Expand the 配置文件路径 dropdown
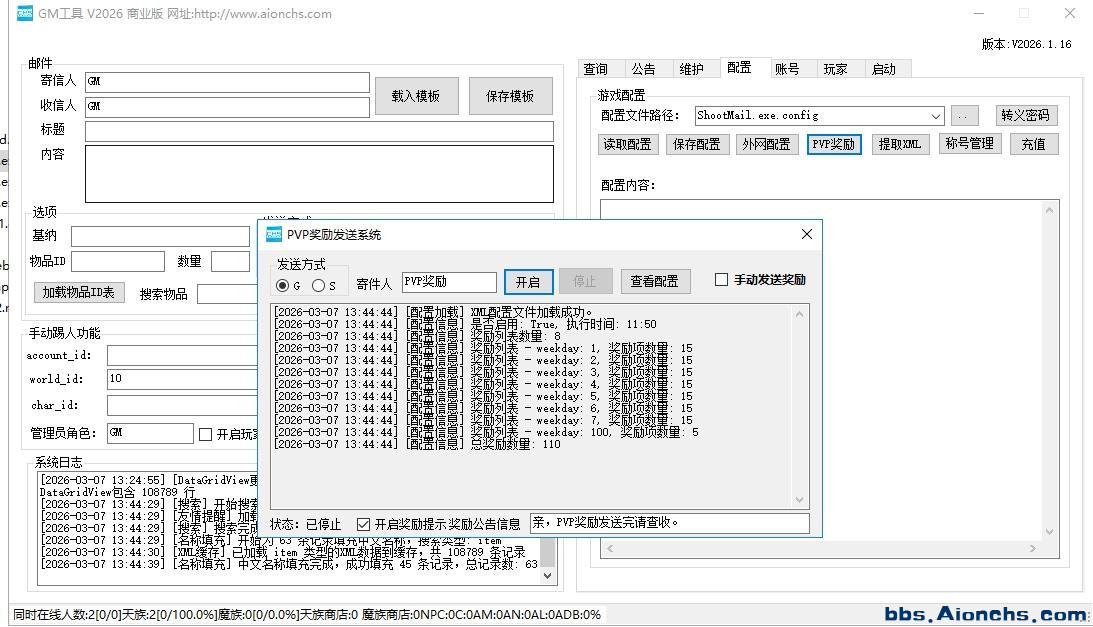Image resolution: width=1093 pixels, height=627 pixels. (936, 116)
